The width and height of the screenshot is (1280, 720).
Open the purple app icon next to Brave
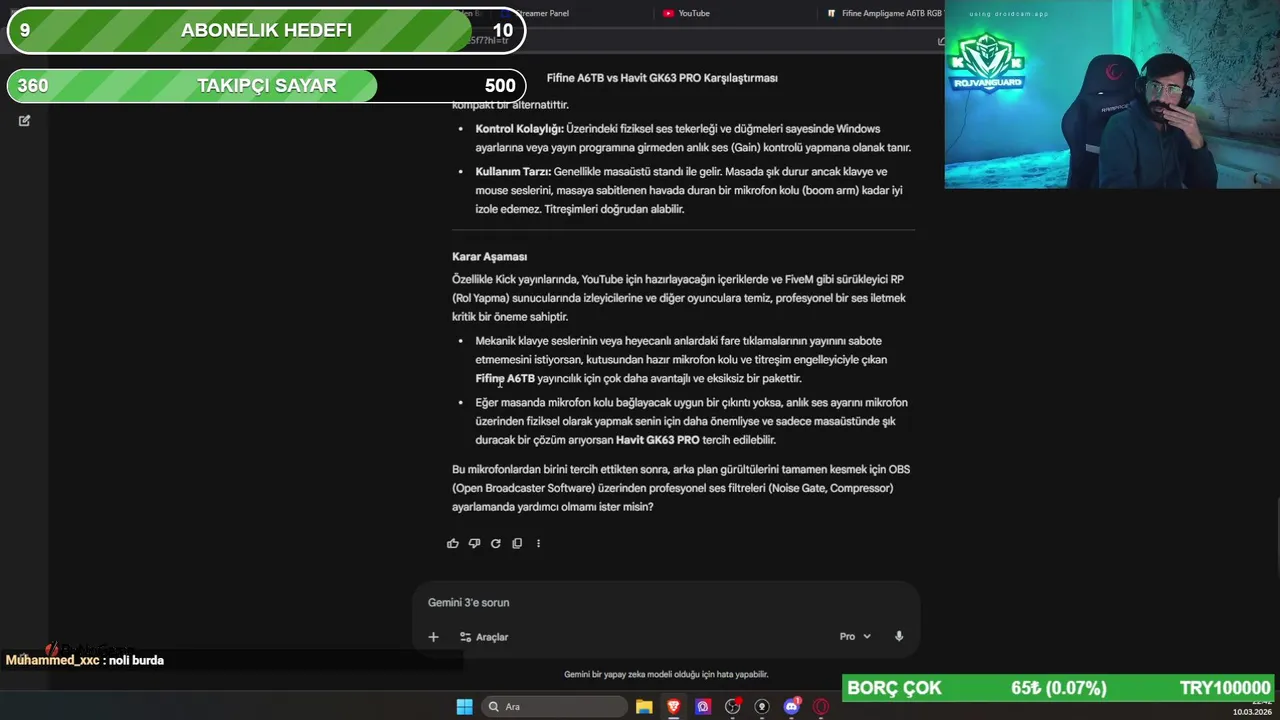pos(703,707)
